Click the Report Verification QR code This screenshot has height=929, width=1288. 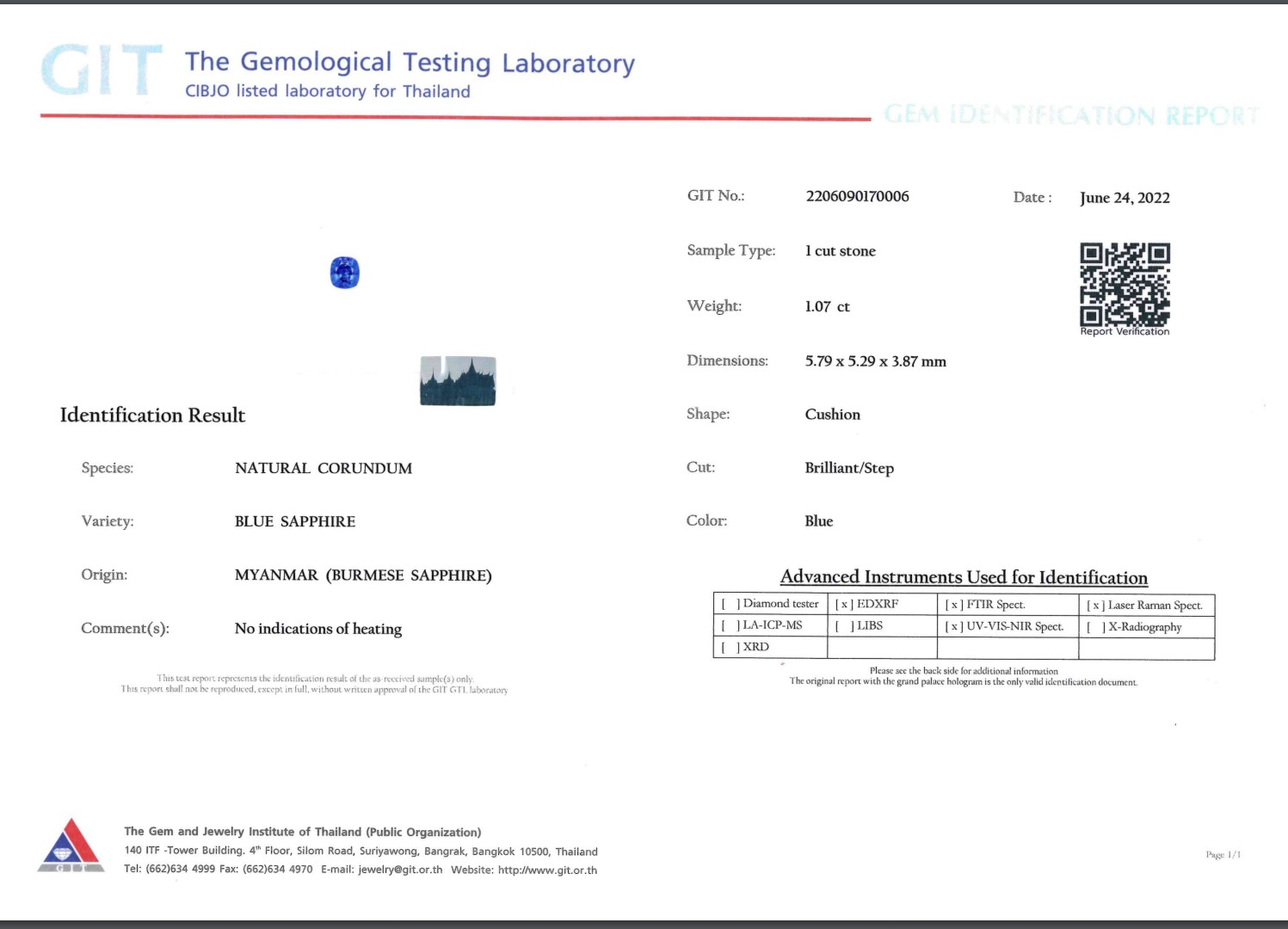1125,284
